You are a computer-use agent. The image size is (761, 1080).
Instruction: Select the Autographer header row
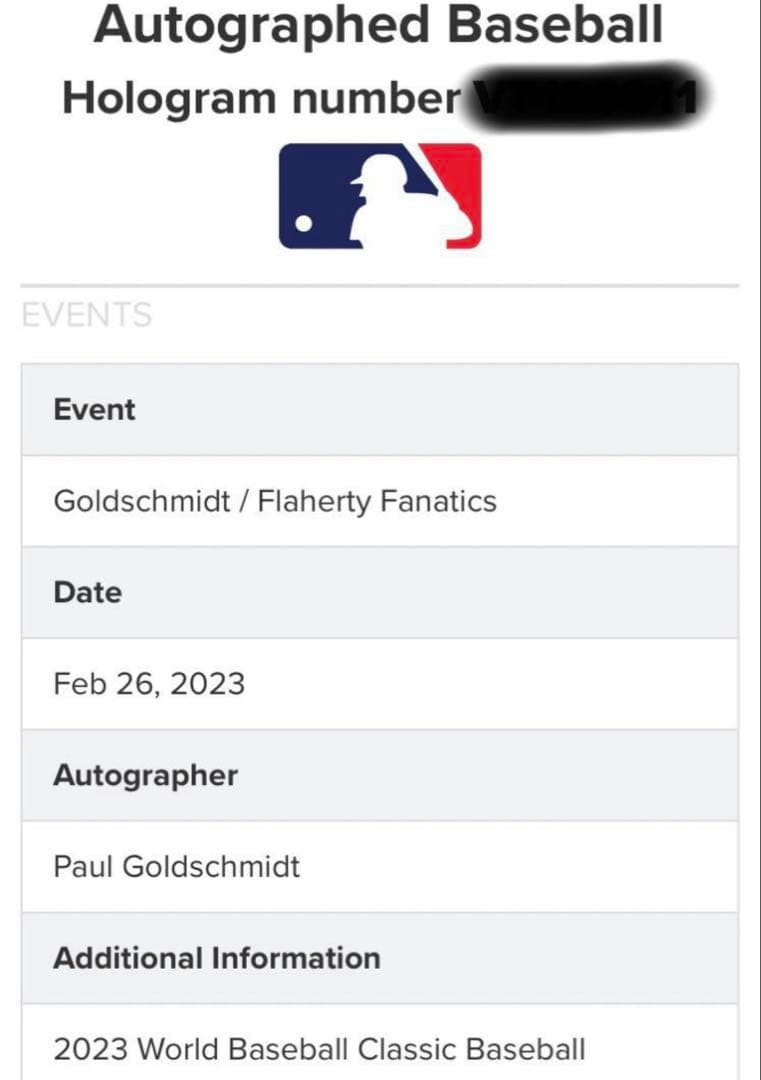380,775
